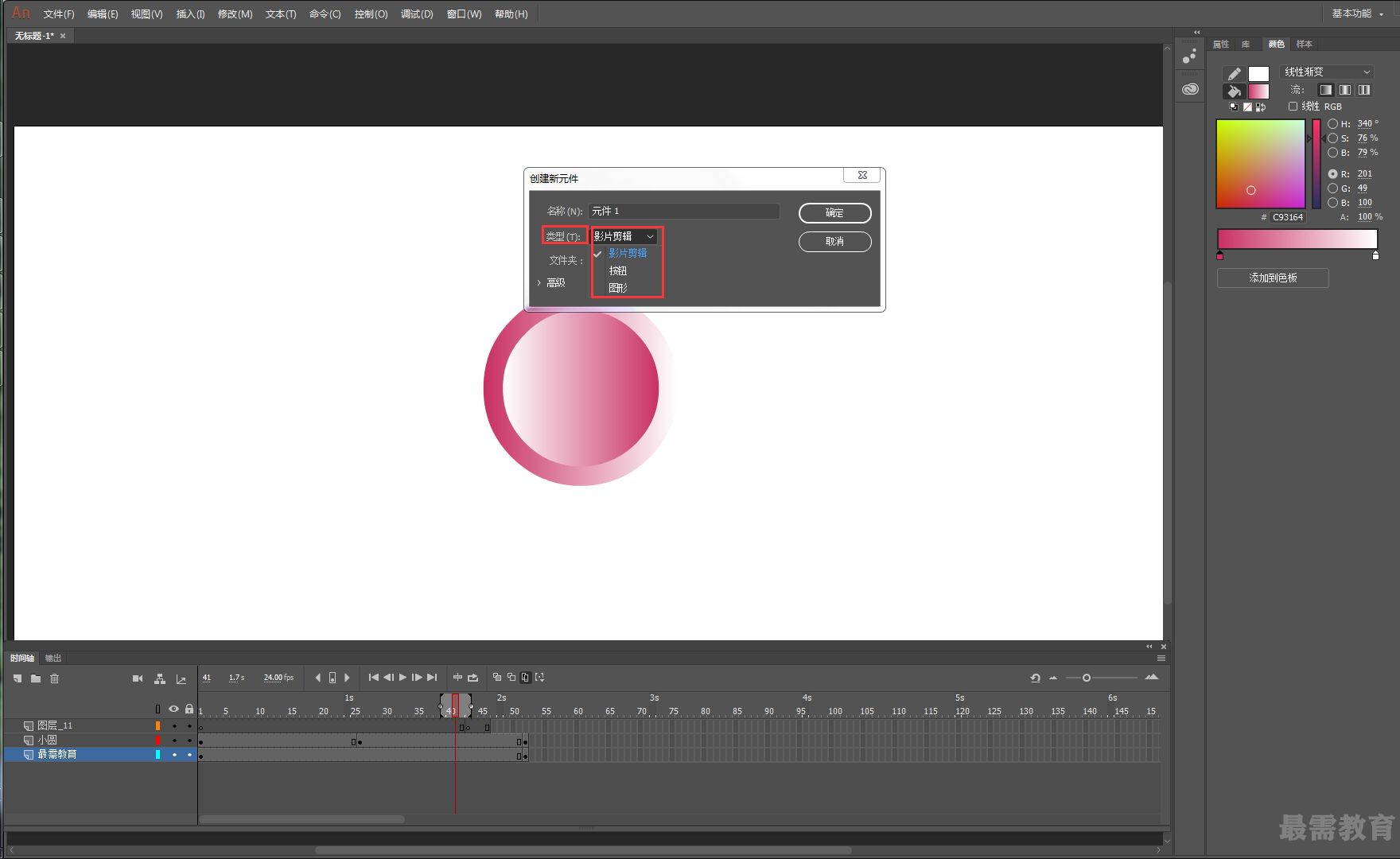Click 取消 in the symbol dialog

coord(834,242)
